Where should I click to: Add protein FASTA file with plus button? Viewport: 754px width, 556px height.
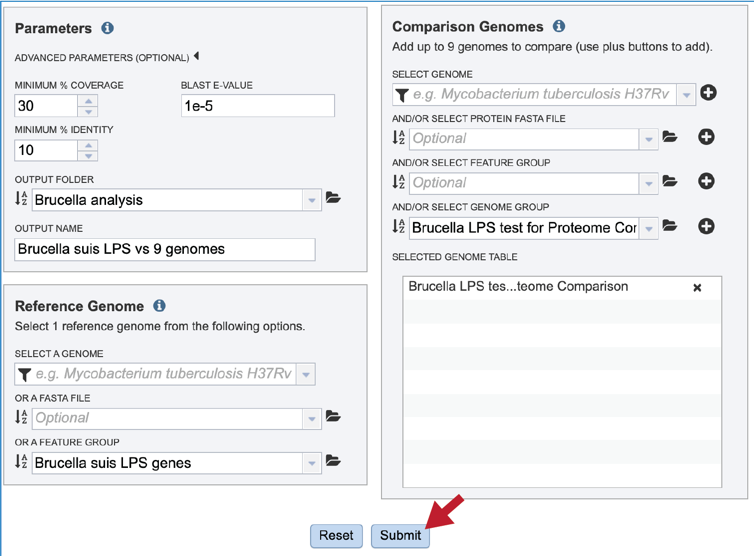706,137
